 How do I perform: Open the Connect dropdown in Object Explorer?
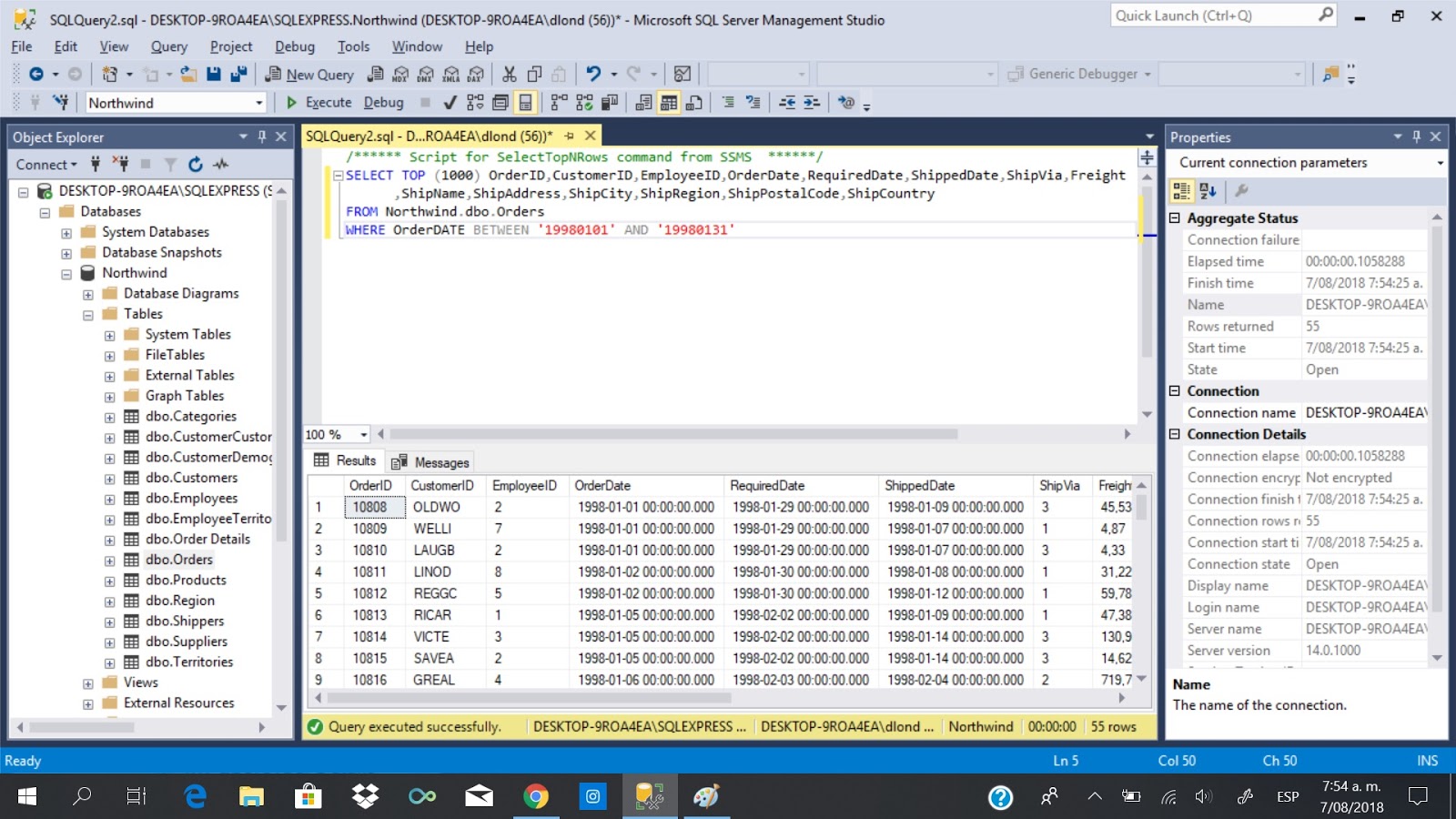click(x=46, y=165)
